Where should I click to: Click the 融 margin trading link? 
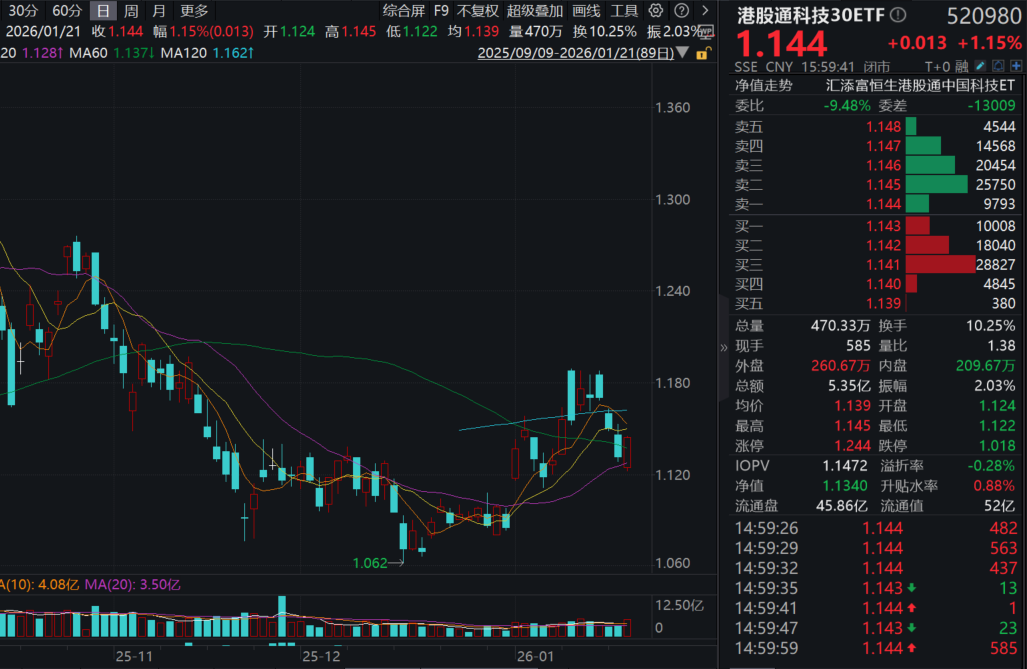pyautogui.click(x=962, y=65)
